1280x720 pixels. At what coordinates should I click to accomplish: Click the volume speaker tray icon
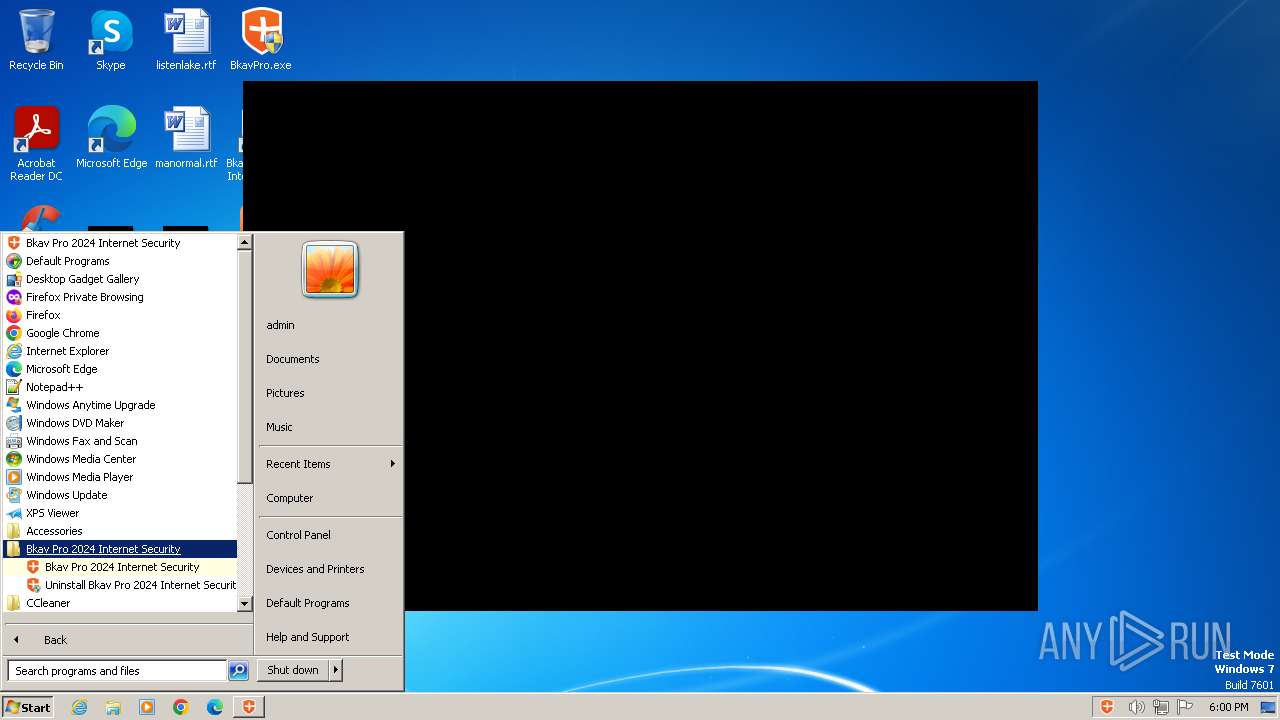[1136, 707]
